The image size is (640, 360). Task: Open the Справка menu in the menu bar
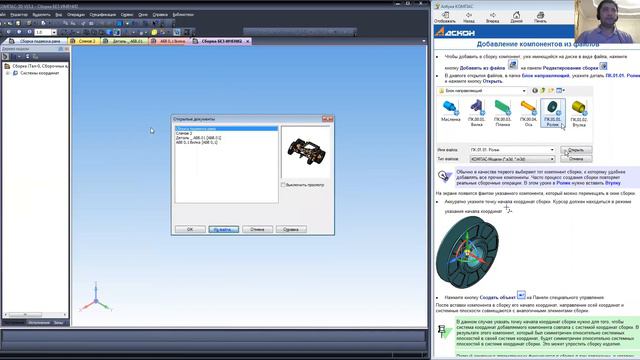[160, 15]
